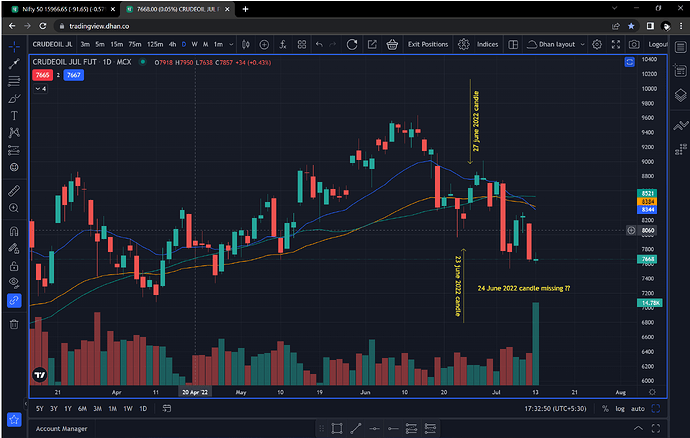690x438 pixels.
Task: Click the undo arrow in toolbar
Action: point(318,44)
